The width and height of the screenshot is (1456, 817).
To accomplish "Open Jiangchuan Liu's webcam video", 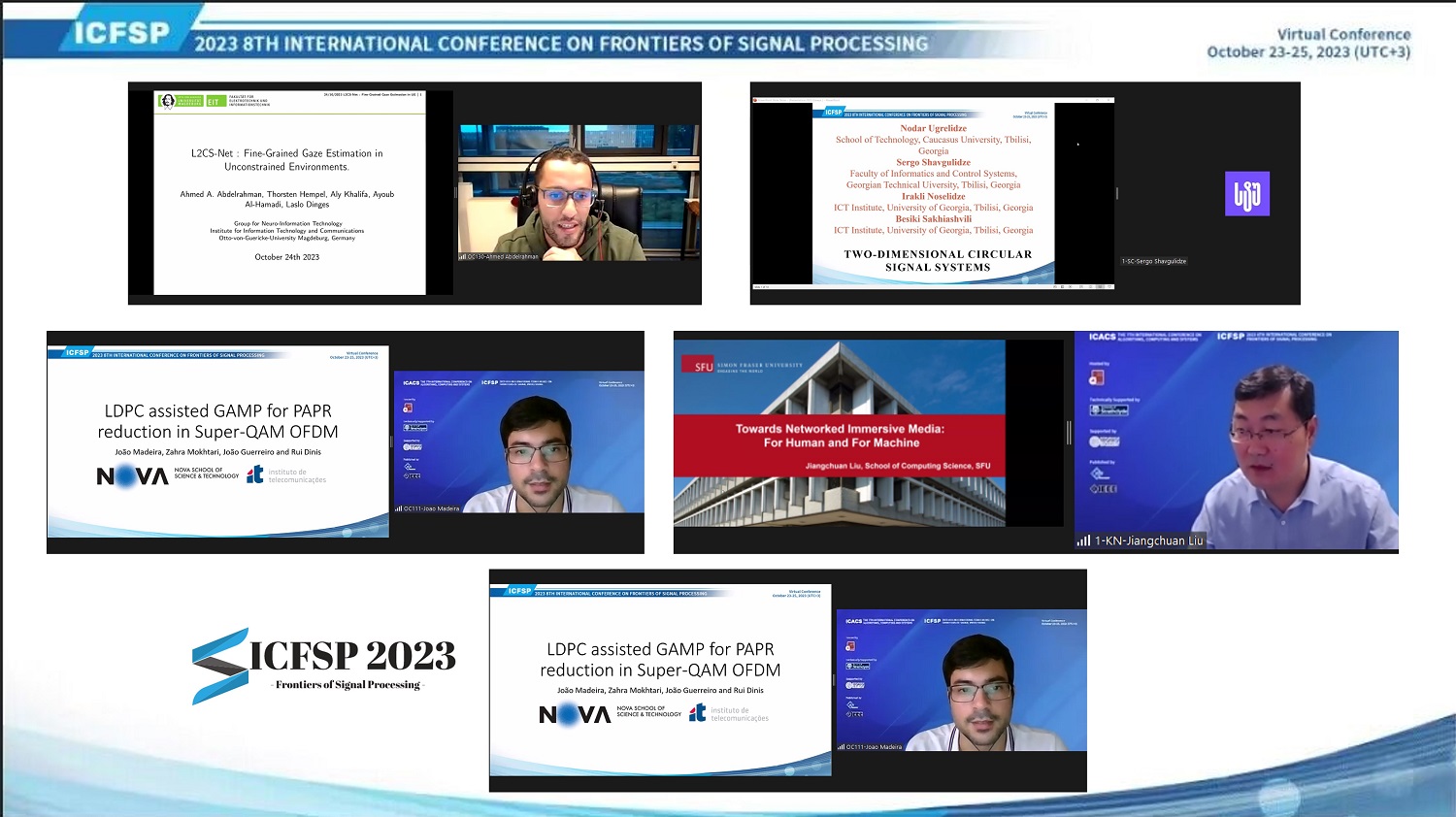I will click(x=1237, y=441).
